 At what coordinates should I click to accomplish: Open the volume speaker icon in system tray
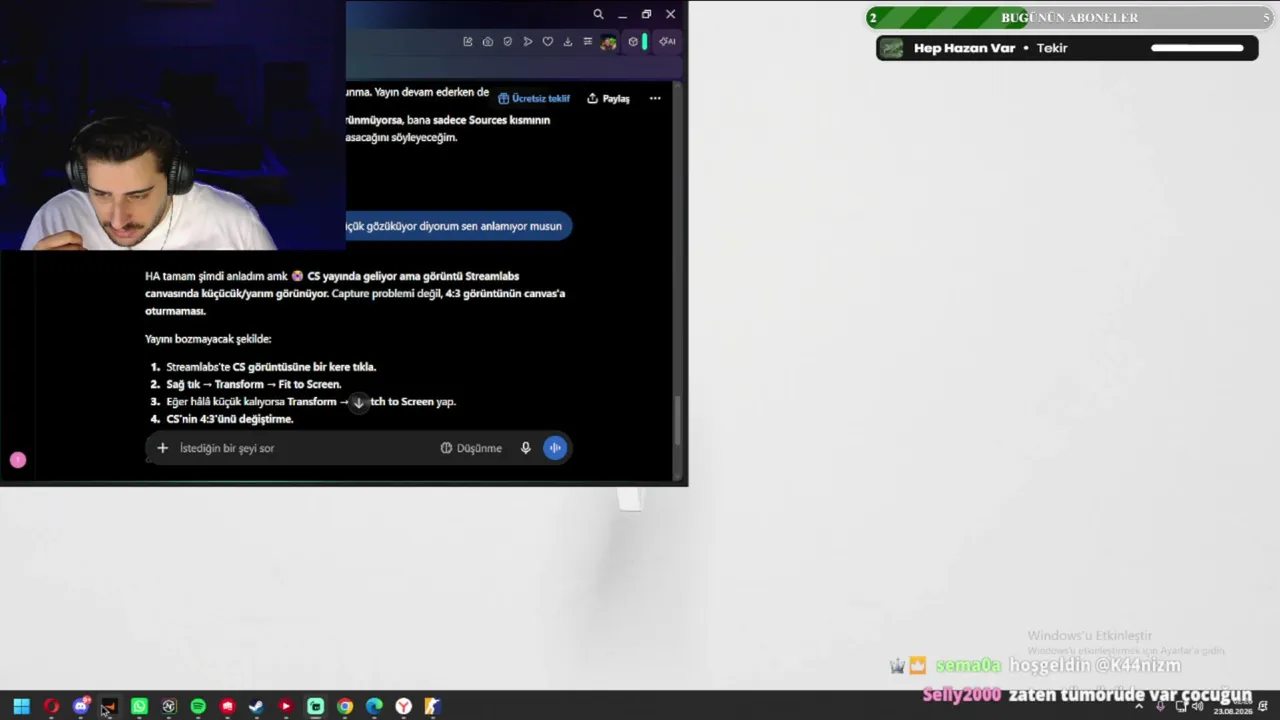tap(1198, 706)
